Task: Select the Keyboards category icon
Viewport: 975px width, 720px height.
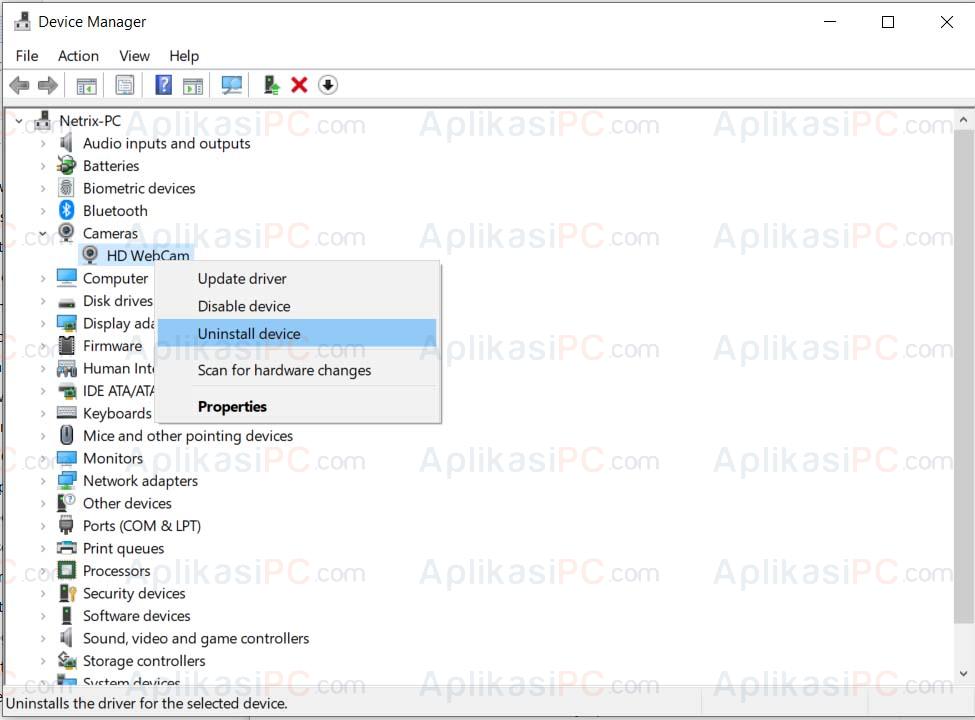Action: point(67,412)
